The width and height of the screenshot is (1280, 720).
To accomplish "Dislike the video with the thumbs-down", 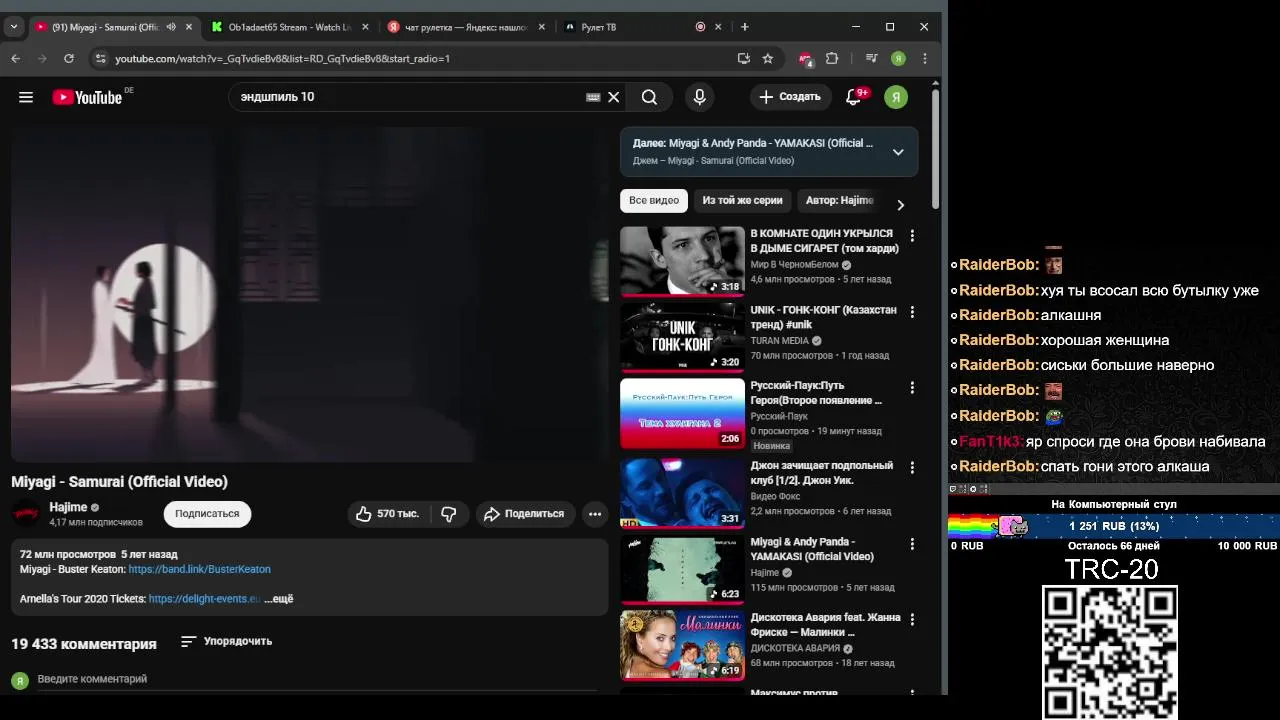I will pos(449,514).
